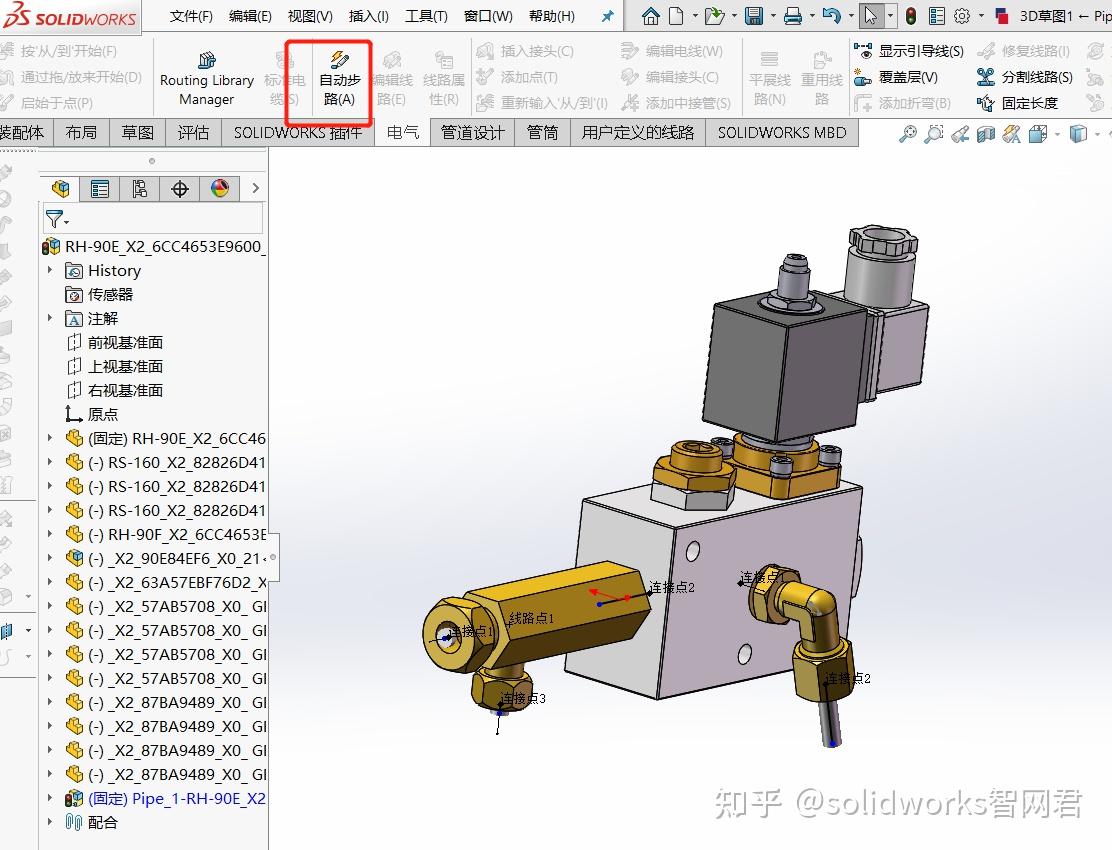
Task: Toggle the 覆盖层(V) coverings option
Action: [903, 77]
